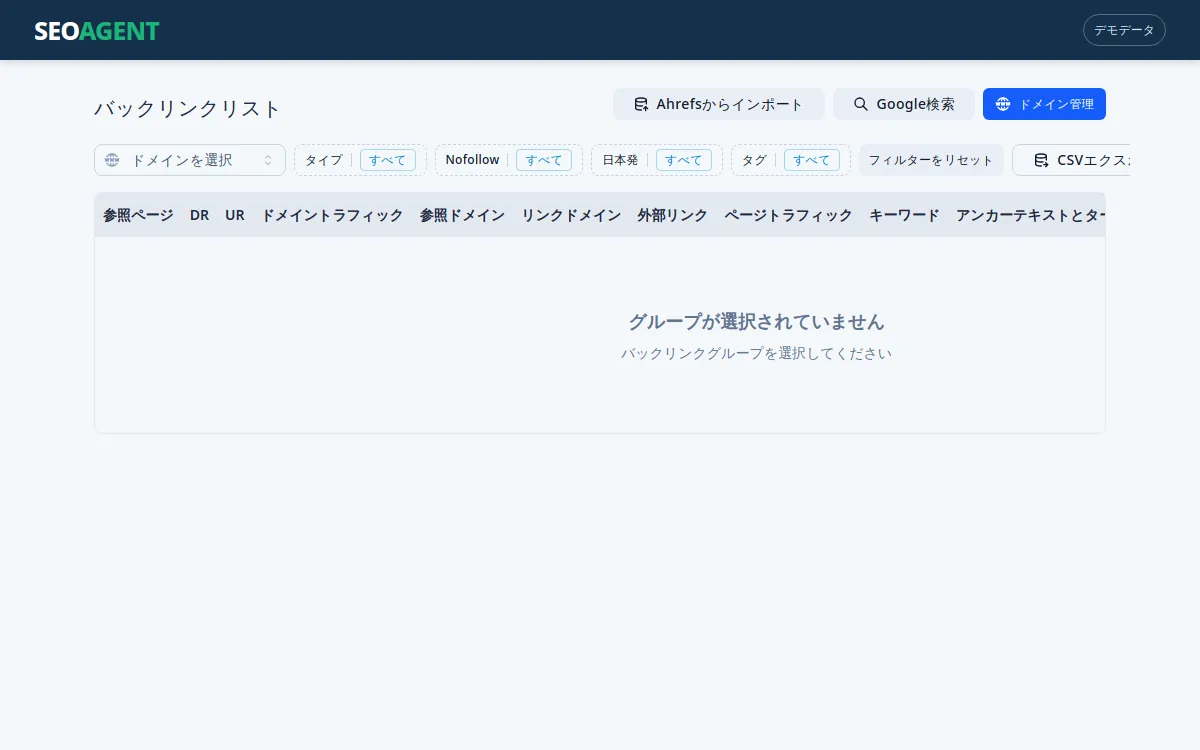Image resolution: width=1200 pixels, height=750 pixels.
Task: Sort by 参照ドメイン column header
Action: pyautogui.click(x=462, y=215)
